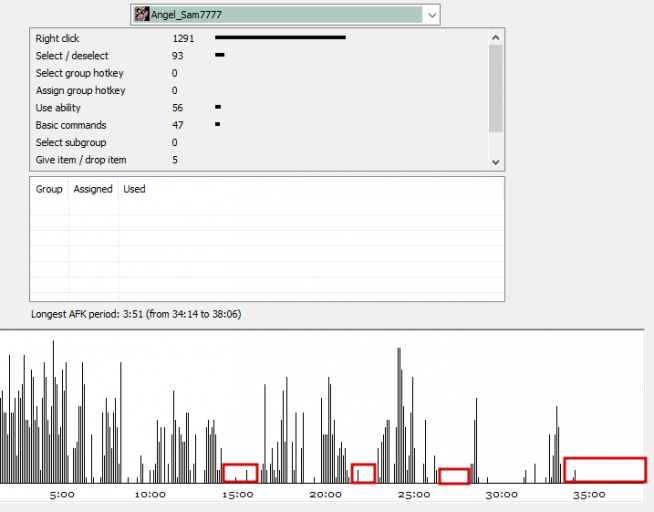Select the "Select / deselect" row
The height and width of the screenshot is (512, 654).
(x=259, y=56)
